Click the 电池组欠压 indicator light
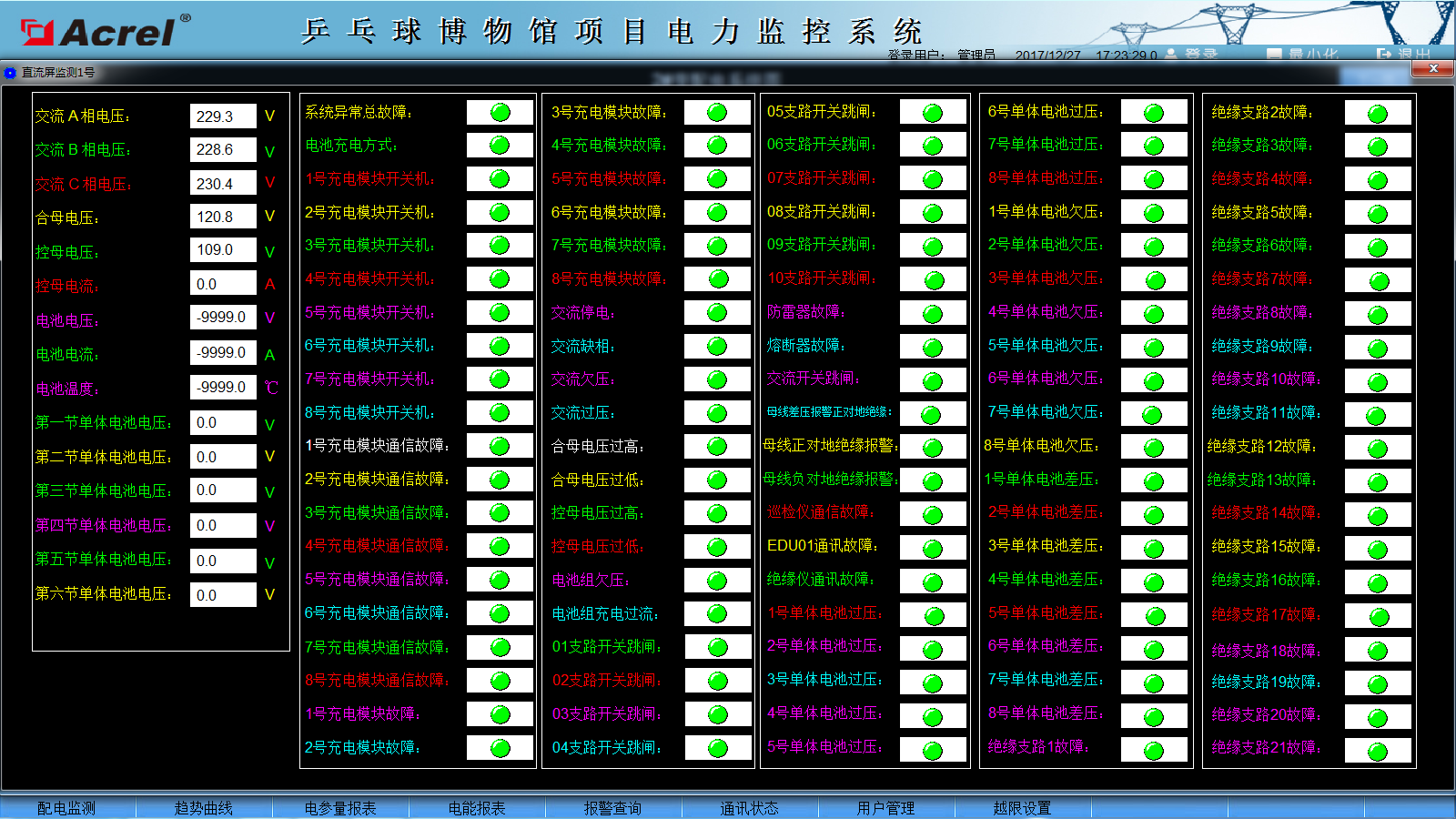This screenshot has height=819, width=1456. tap(718, 581)
